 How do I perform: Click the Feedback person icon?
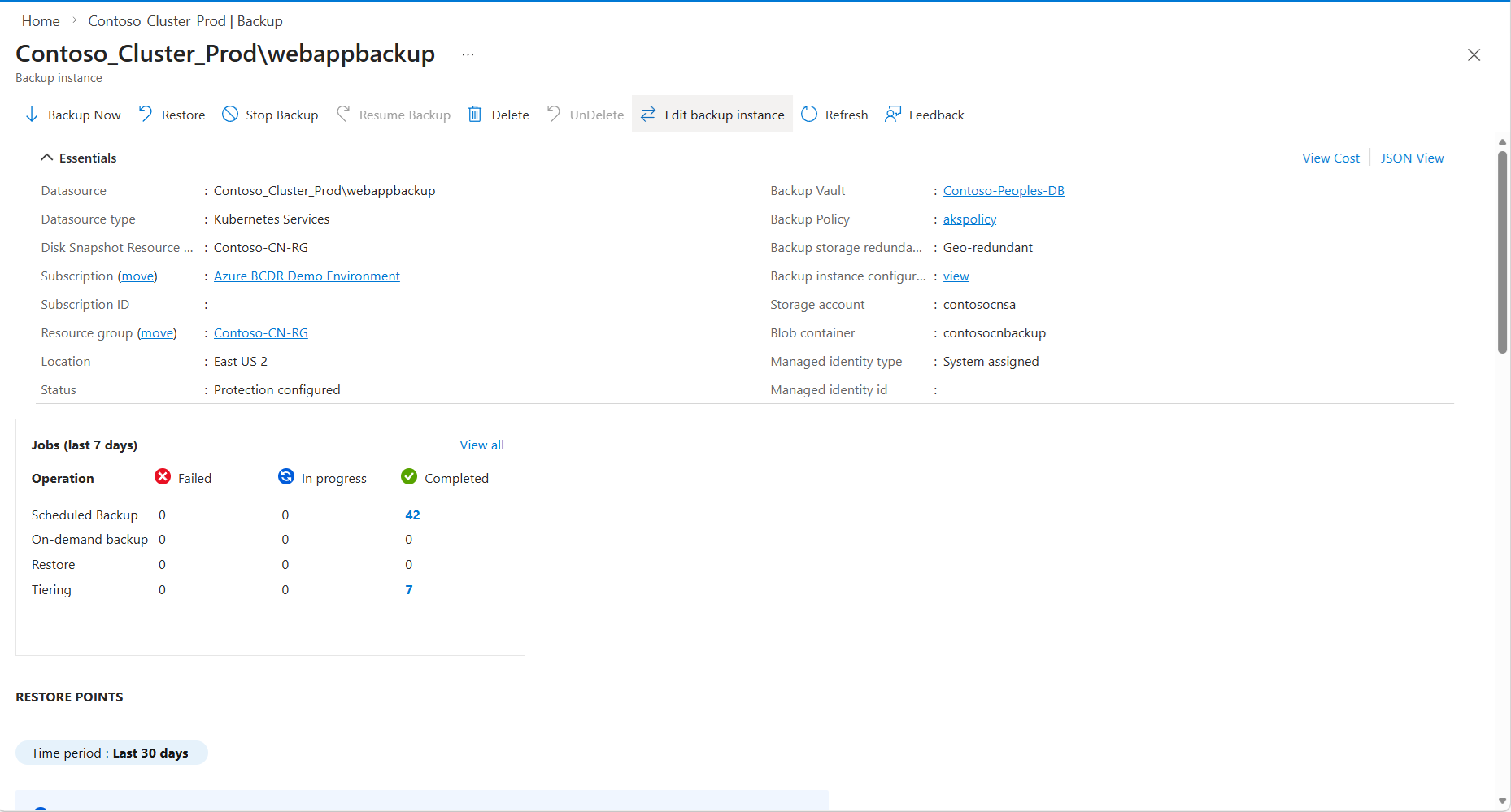(893, 114)
